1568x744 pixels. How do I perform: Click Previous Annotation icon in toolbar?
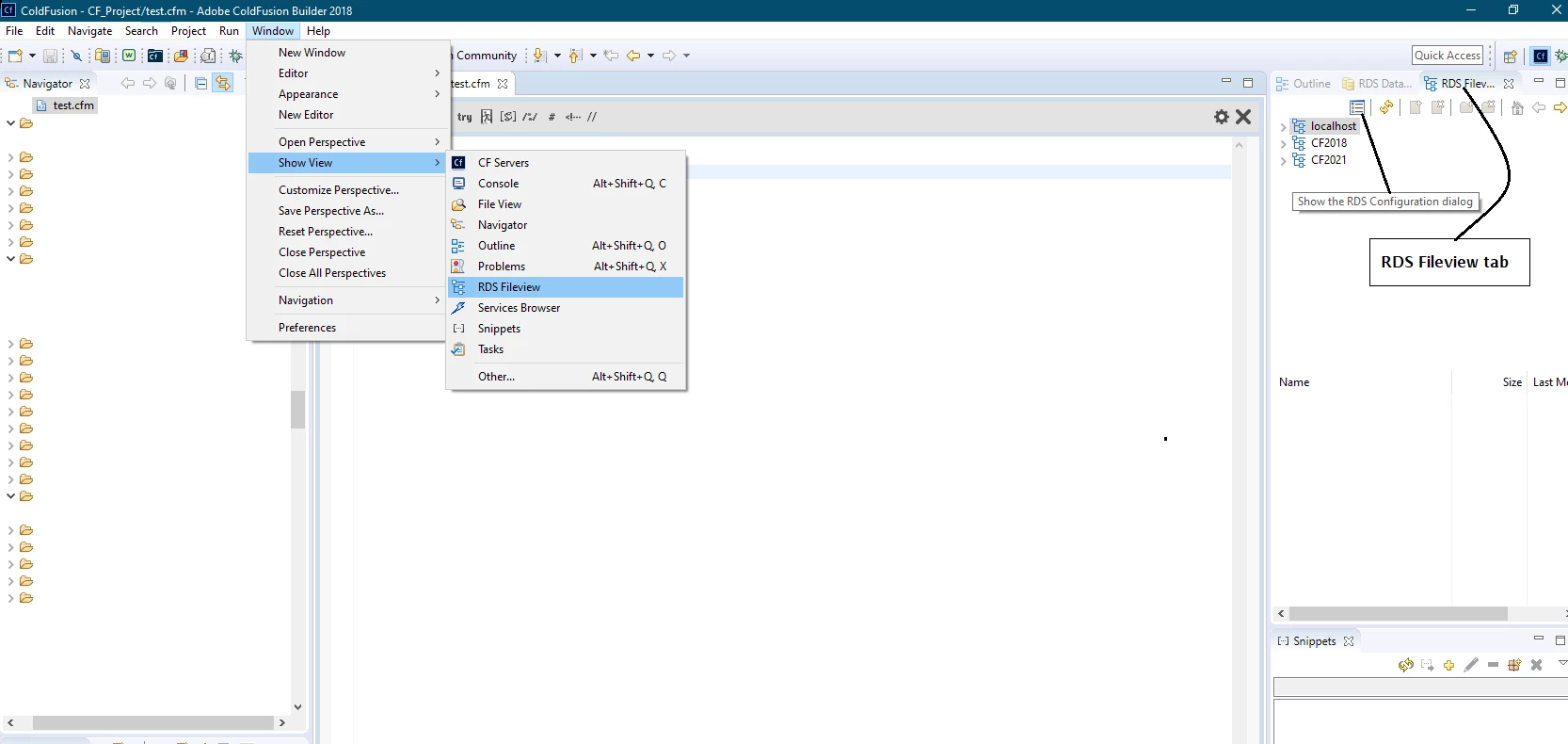575,56
